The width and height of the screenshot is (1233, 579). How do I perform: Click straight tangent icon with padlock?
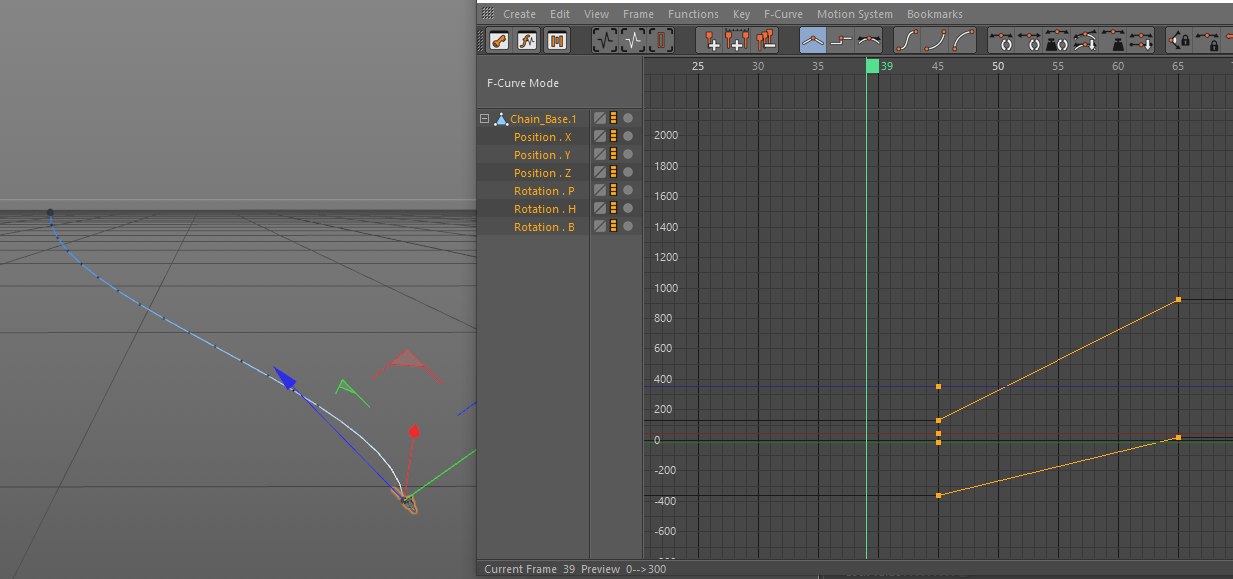click(1207, 41)
